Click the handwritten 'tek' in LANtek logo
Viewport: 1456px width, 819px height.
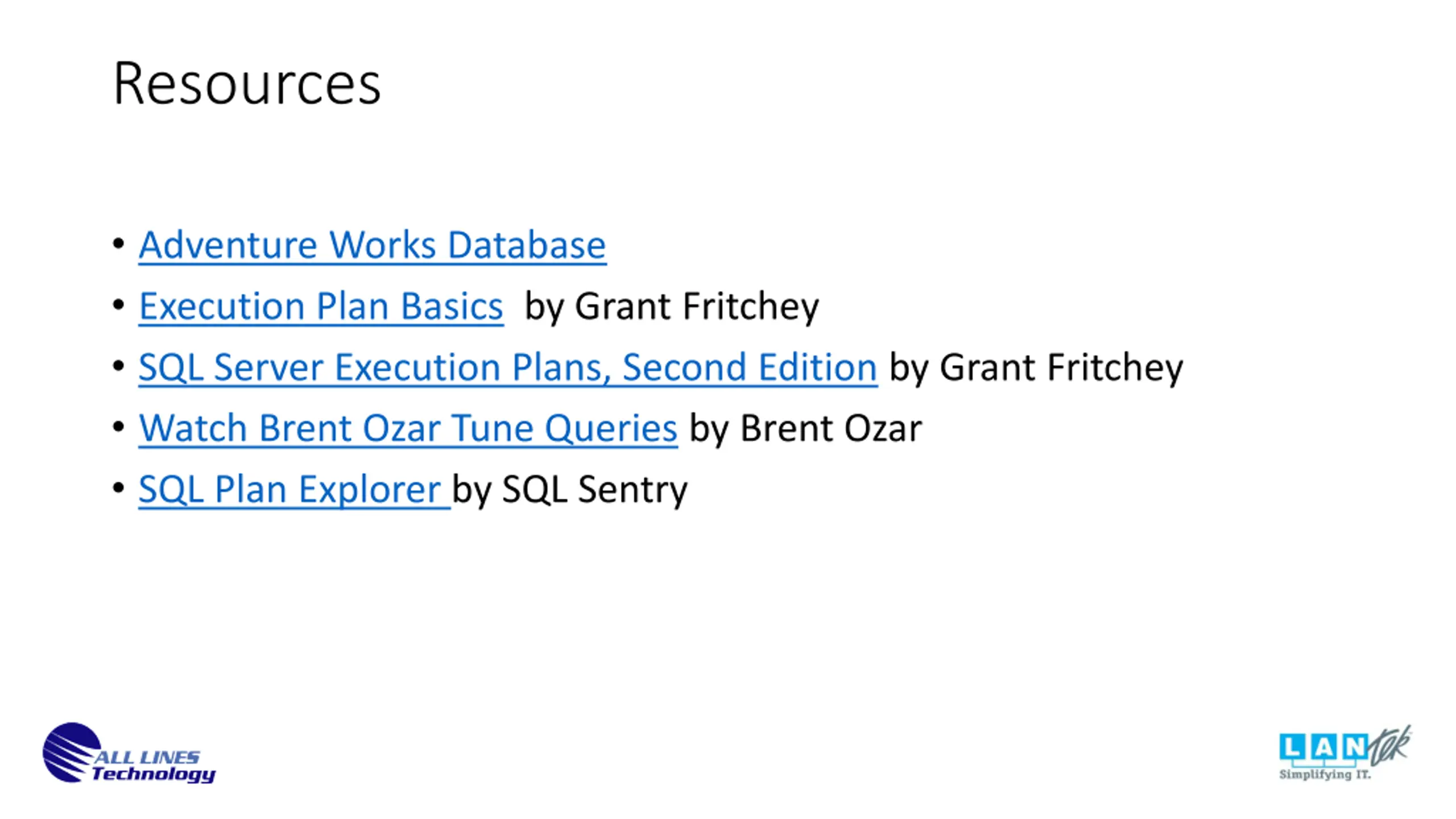pos(1389,745)
